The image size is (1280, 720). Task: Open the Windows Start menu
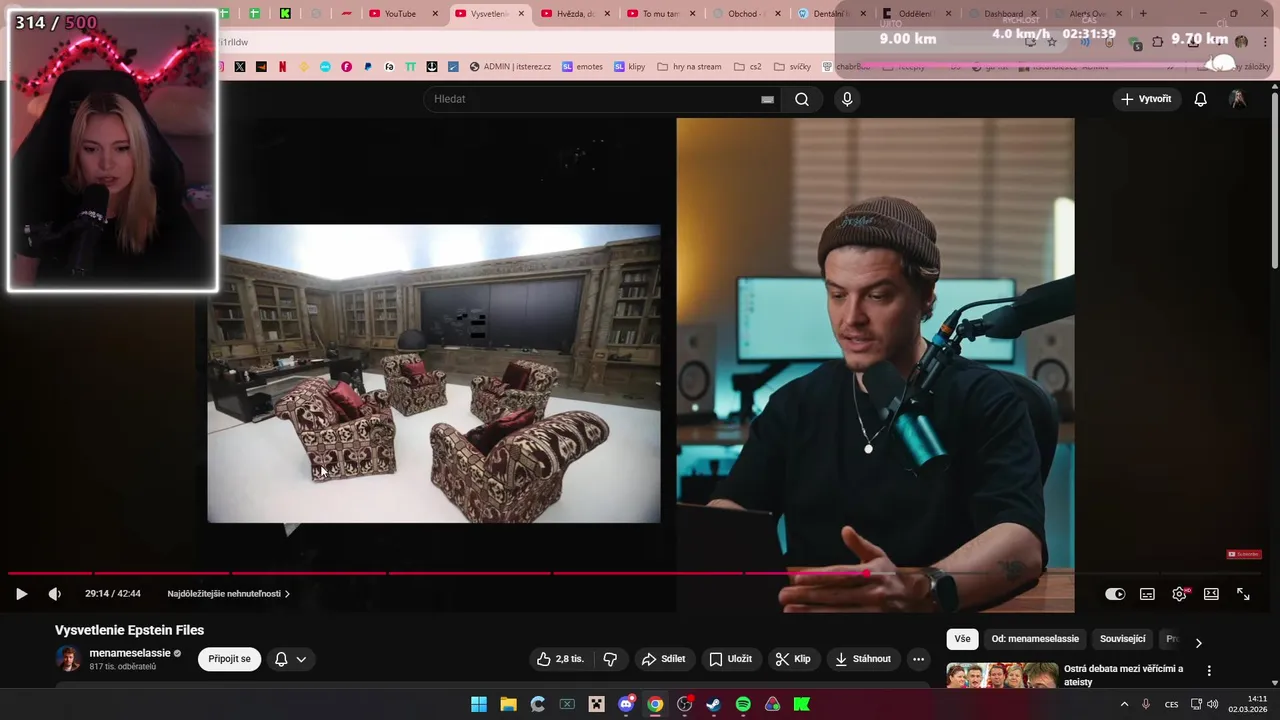coord(479,704)
